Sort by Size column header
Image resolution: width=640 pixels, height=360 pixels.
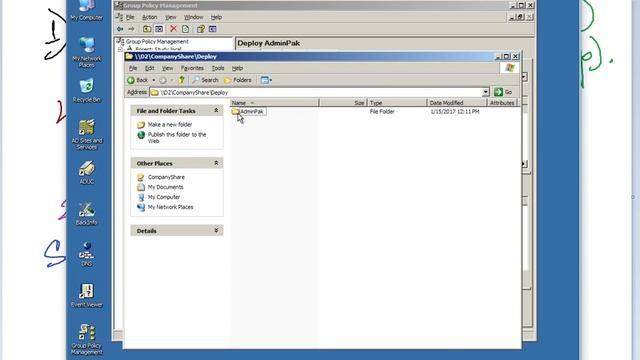343,103
